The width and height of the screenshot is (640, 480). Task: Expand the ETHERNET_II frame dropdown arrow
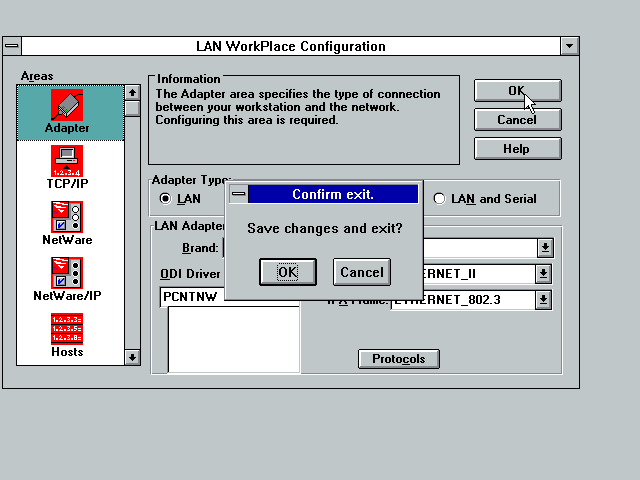[543, 274]
